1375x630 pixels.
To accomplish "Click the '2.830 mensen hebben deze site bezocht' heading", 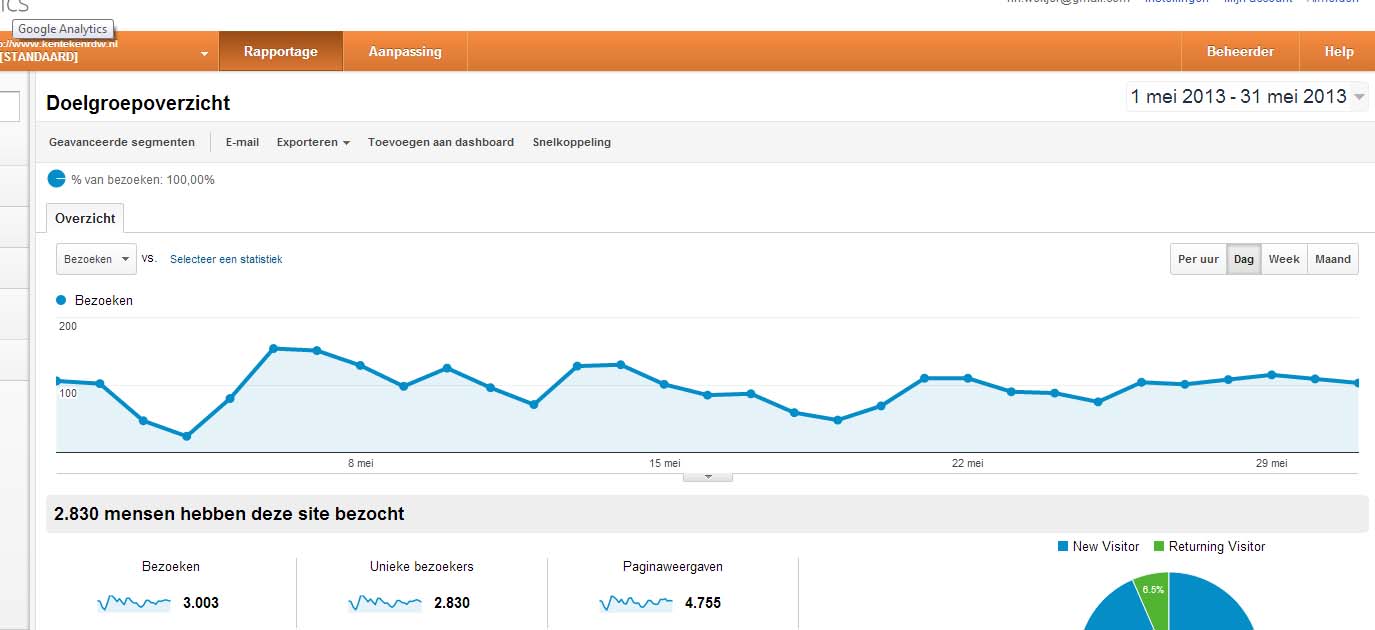I will click(x=229, y=514).
